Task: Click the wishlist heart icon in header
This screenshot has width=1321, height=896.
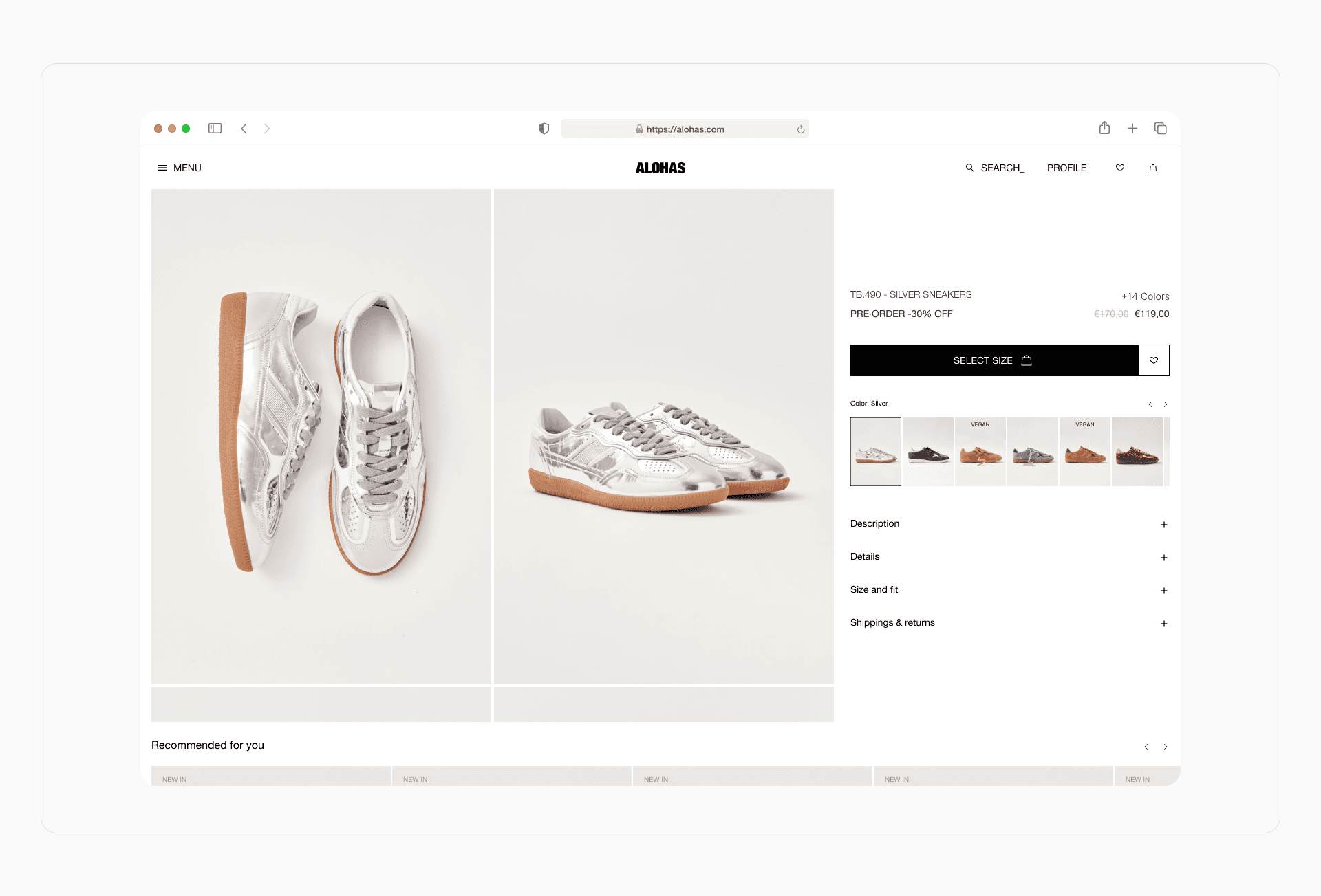Action: click(1120, 168)
